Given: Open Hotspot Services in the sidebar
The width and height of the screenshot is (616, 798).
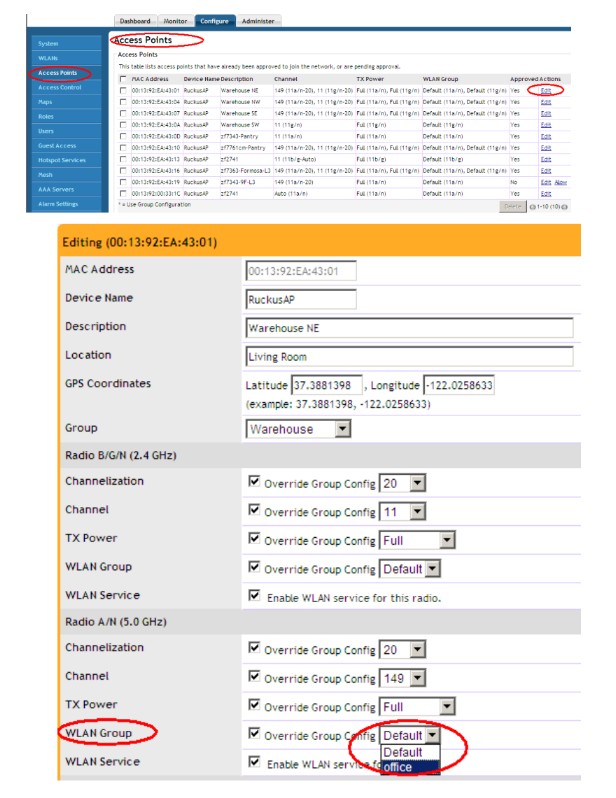Looking at the screenshot, I should click(x=66, y=160).
